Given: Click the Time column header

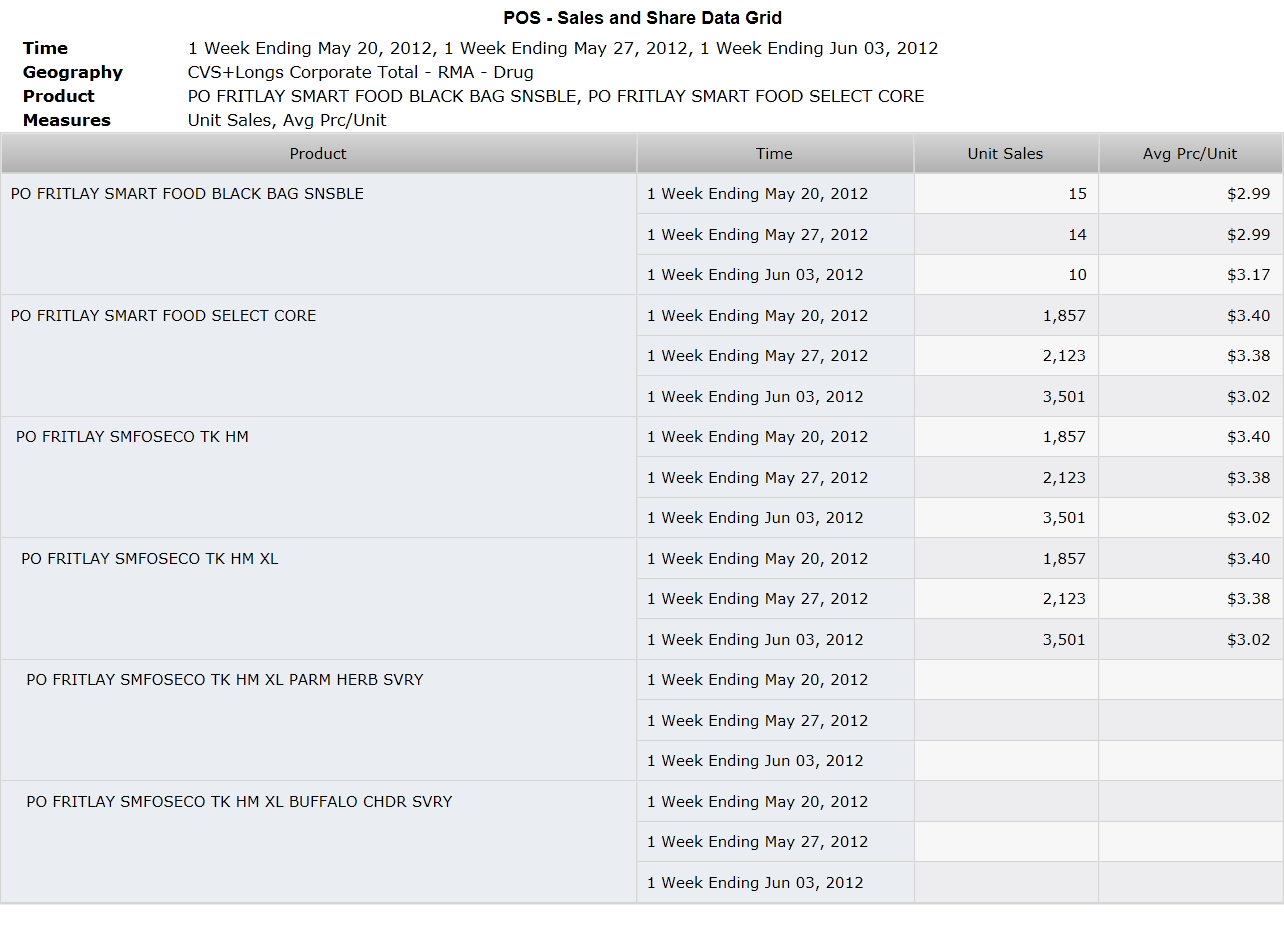Looking at the screenshot, I should click(774, 154).
